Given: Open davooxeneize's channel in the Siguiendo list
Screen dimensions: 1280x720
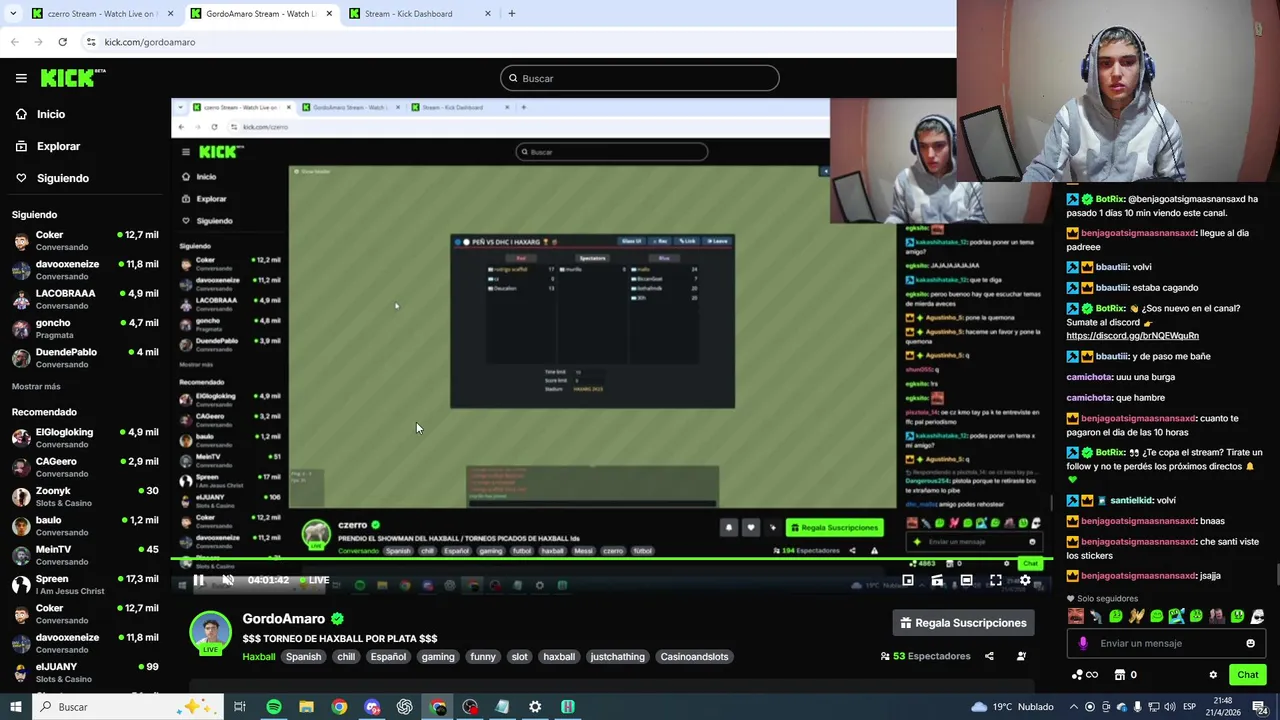Looking at the screenshot, I should (85, 270).
